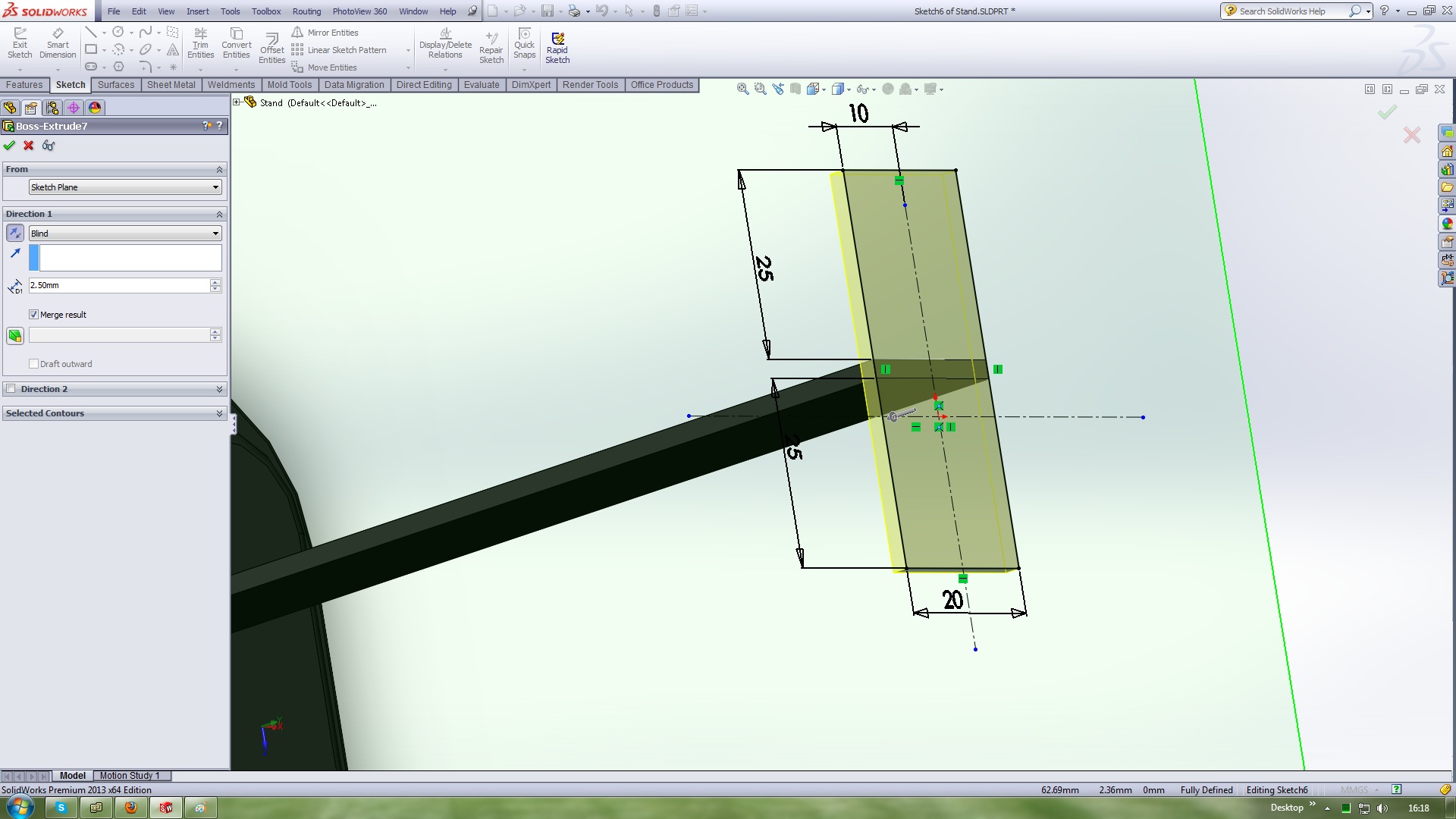The image size is (1456, 819).
Task: Open Linear Sketch Pattern dropdown arrow
Action: click(x=408, y=51)
